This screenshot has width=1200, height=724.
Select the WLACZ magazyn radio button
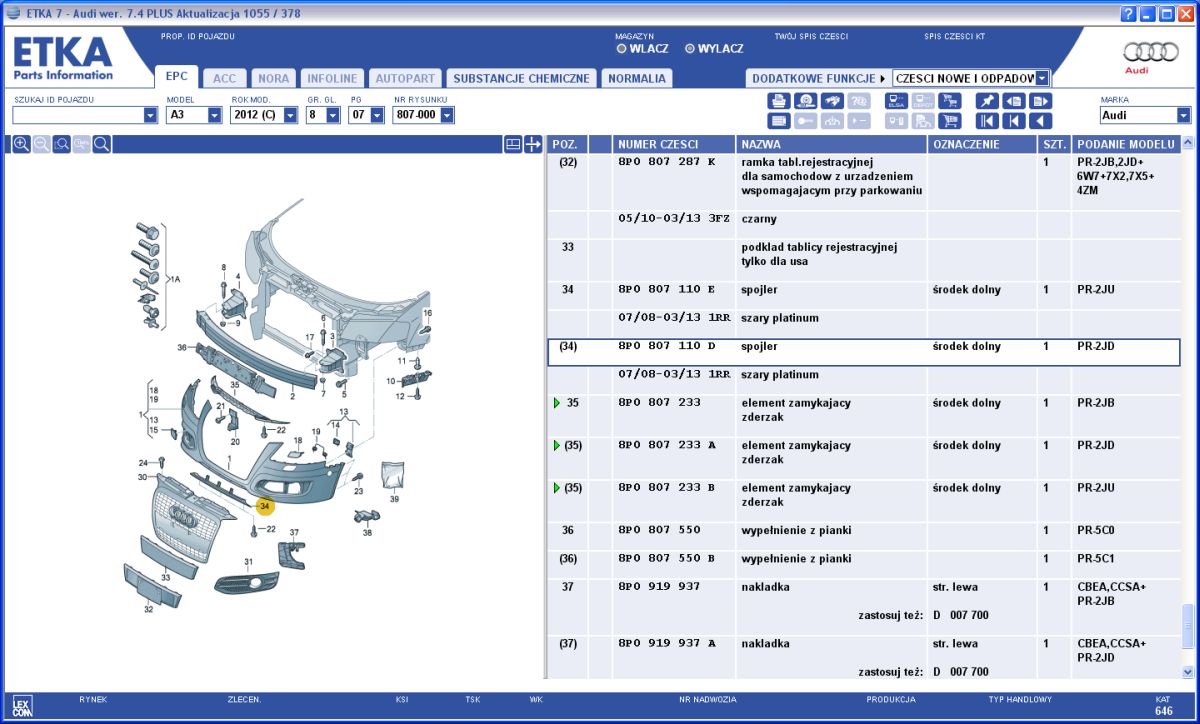(x=622, y=48)
